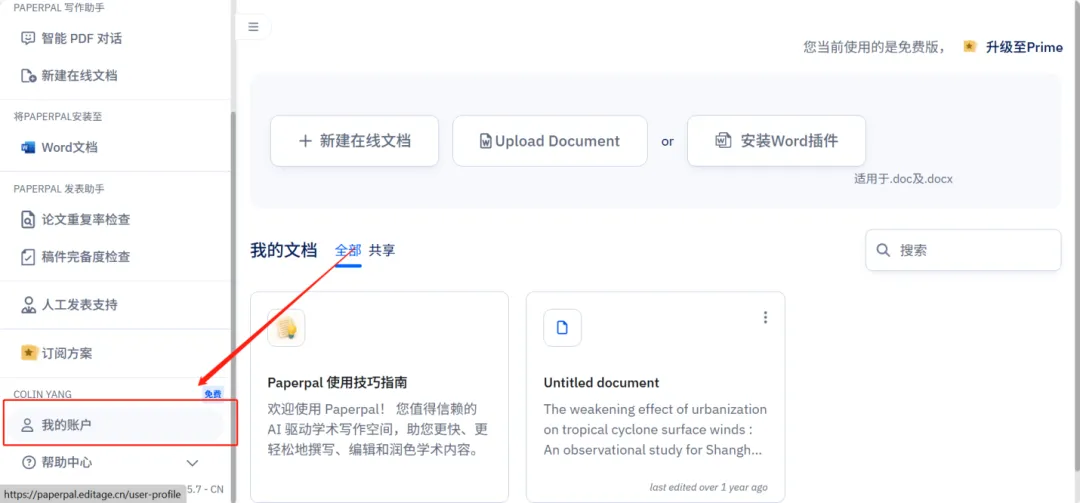1080x503 pixels.
Task: Click the last edited over 1 year ago text
Action: point(709,487)
